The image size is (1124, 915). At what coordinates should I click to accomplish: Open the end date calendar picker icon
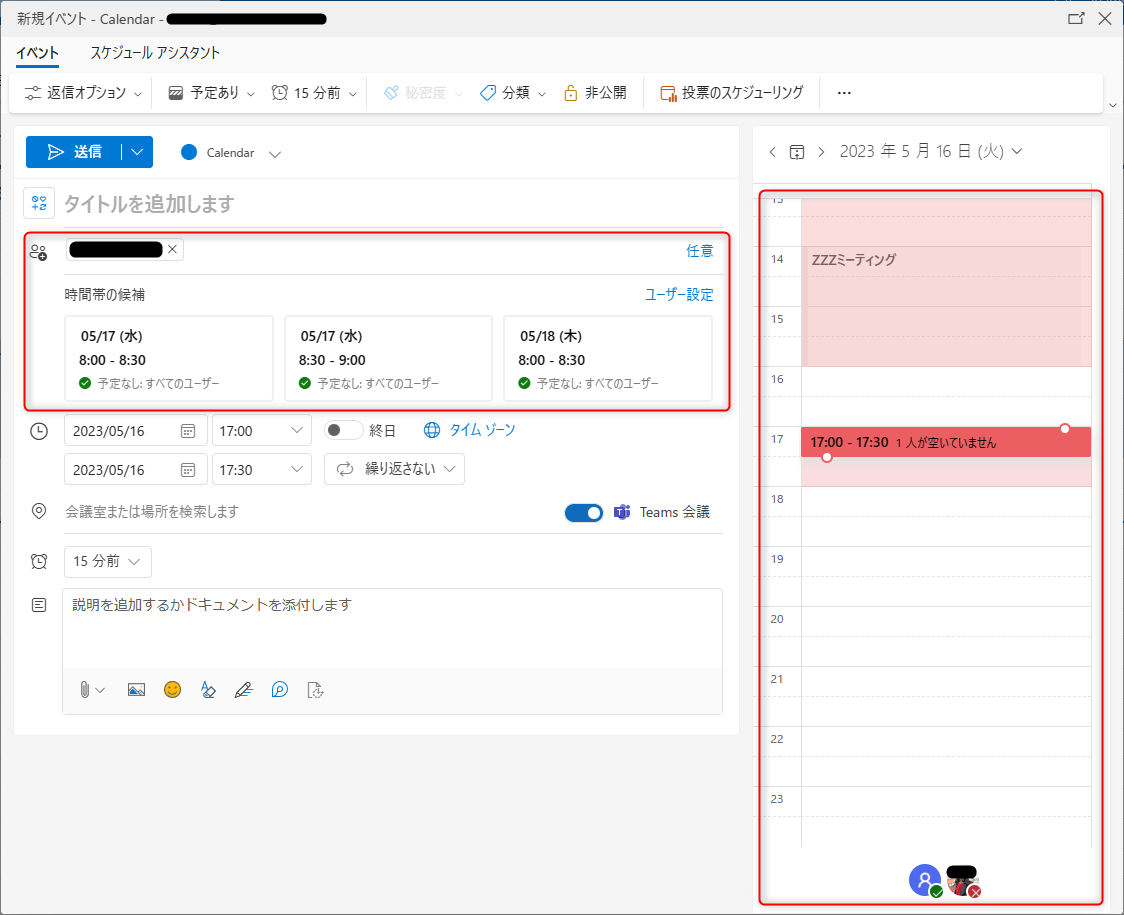pyautogui.click(x=188, y=470)
